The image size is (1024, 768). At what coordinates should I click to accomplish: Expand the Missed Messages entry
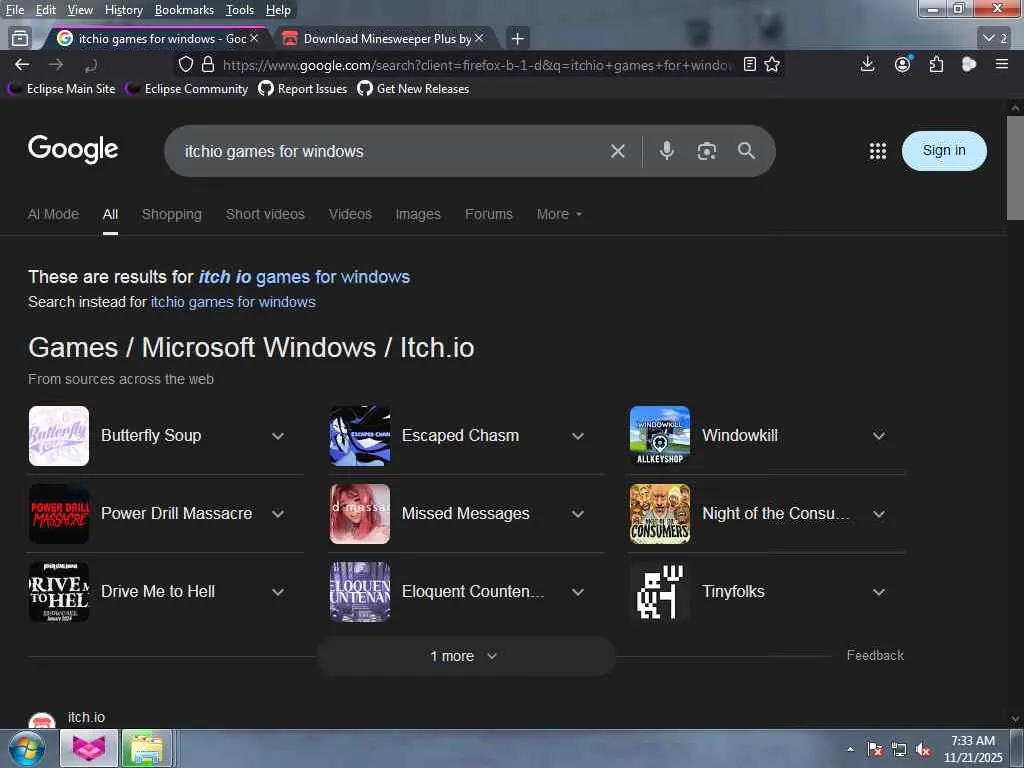[x=578, y=514]
